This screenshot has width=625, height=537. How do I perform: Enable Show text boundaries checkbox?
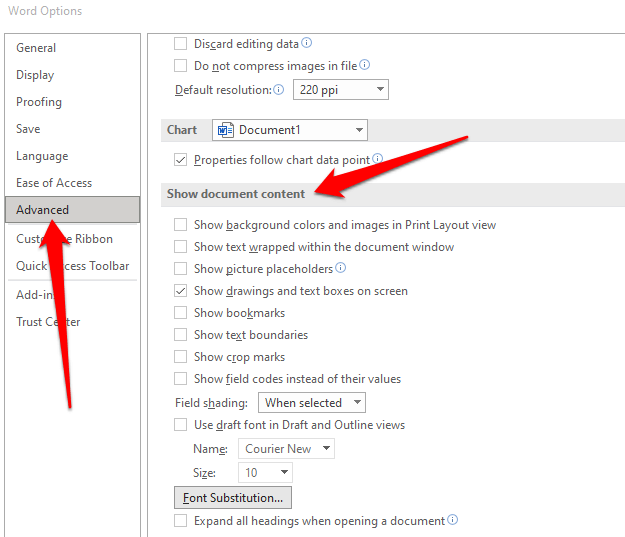pyautogui.click(x=181, y=334)
